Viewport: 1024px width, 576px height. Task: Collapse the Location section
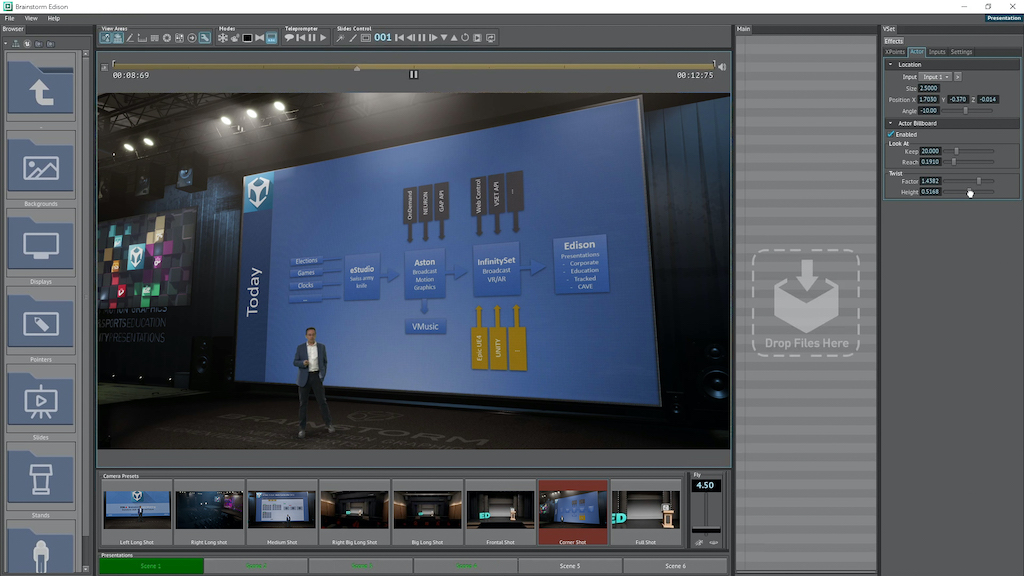[891, 65]
